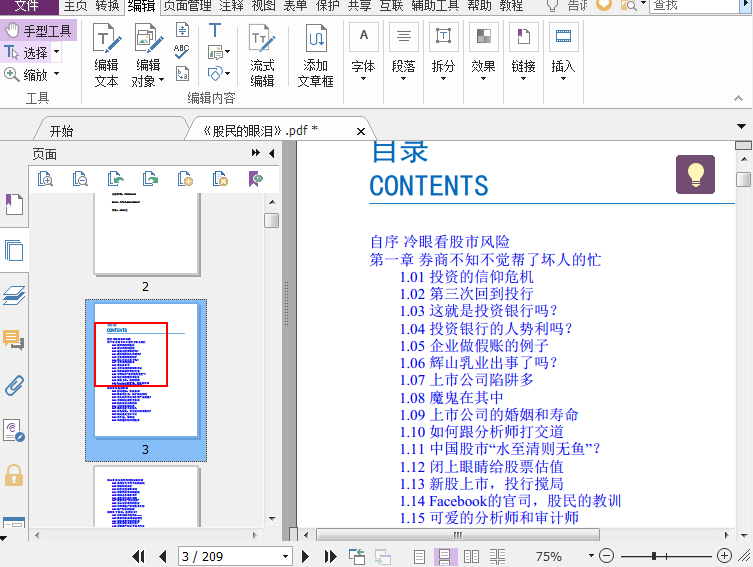Collapse the Pages panel with left arrow

tap(272, 153)
